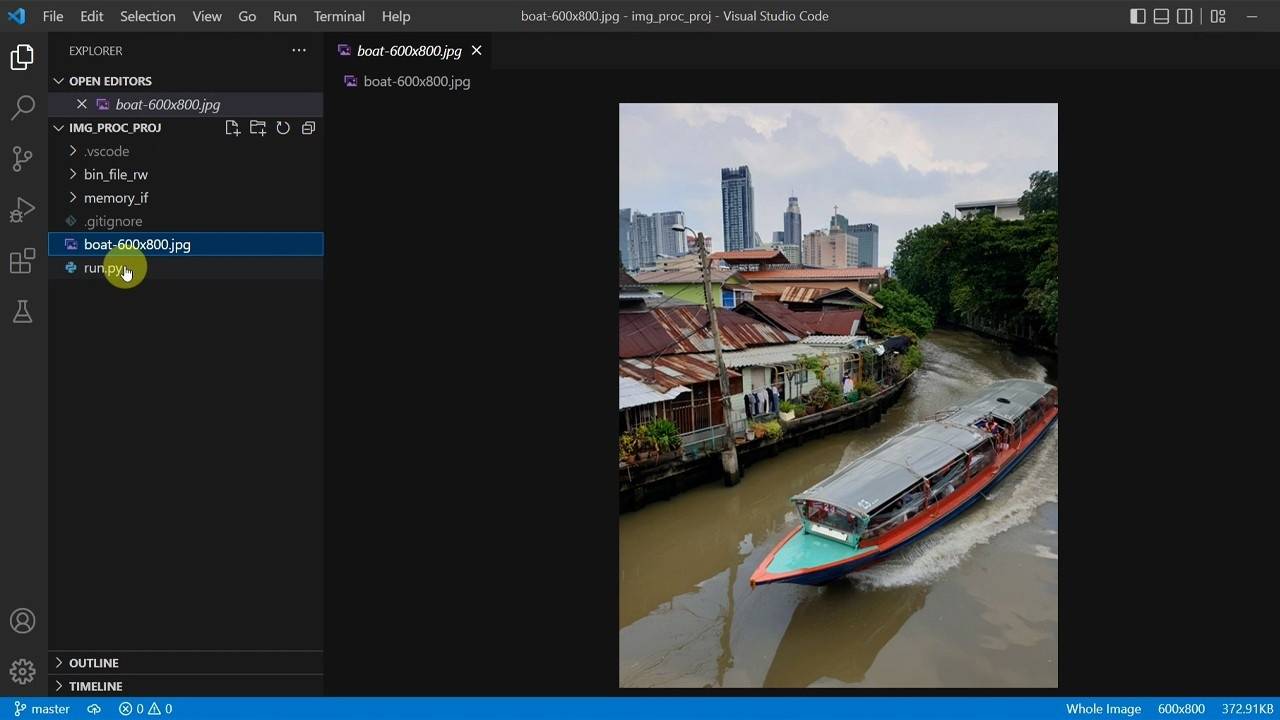The width and height of the screenshot is (1280, 720).
Task: Open the Manage gear menu
Action: pos(22,671)
